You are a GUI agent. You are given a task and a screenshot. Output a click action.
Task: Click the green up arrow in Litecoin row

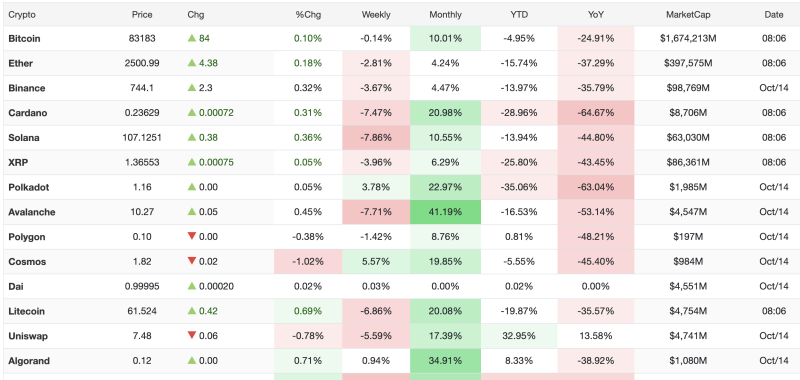click(x=192, y=311)
